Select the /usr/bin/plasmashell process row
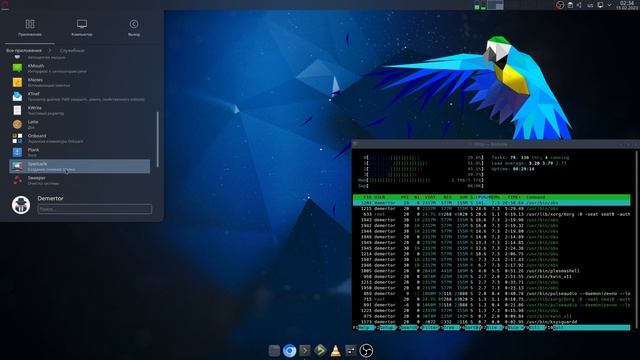 pyautogui.click(x=491, y=271)
